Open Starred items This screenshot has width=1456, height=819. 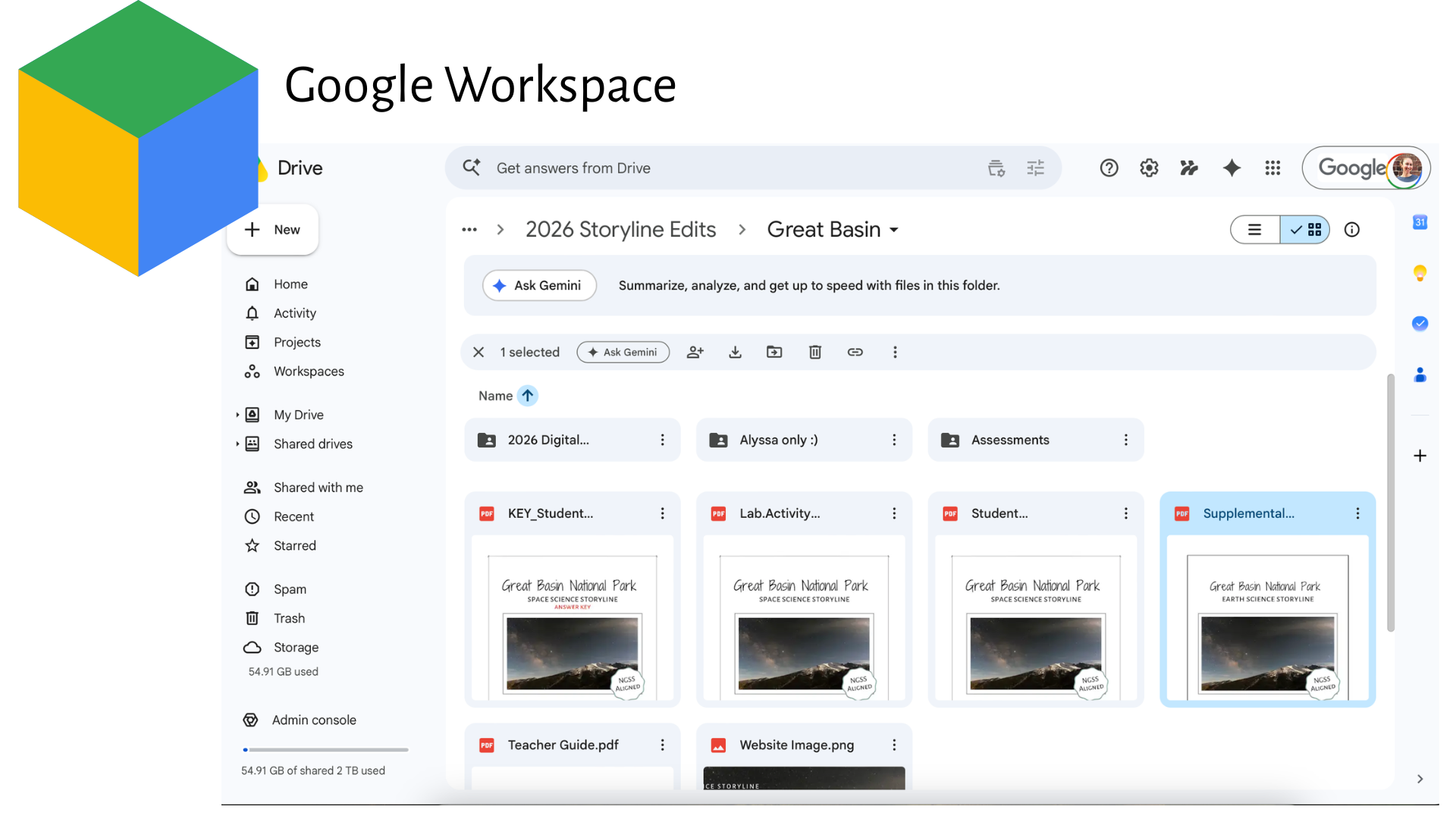(294, 546)
